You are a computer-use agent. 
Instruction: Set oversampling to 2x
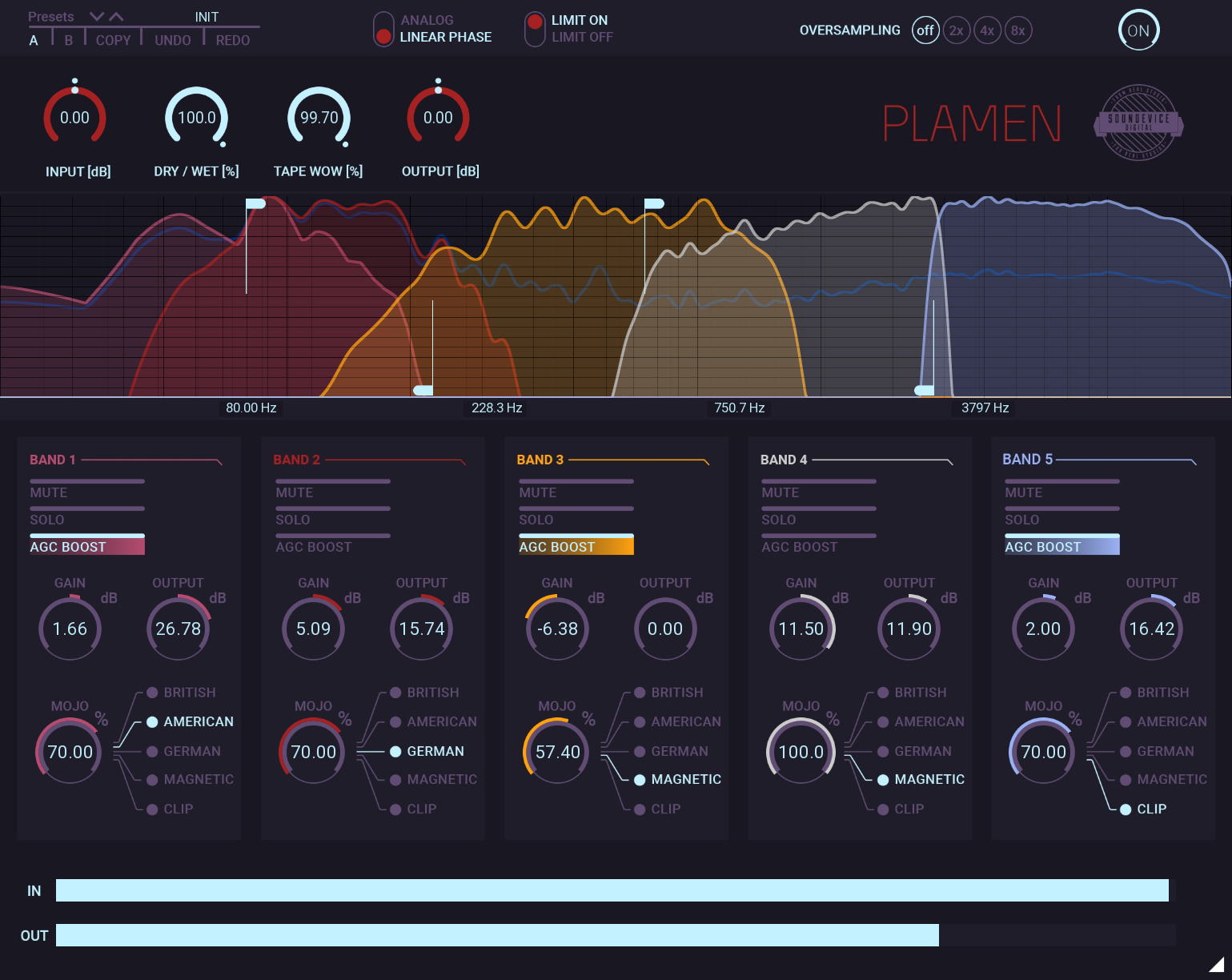956,30
